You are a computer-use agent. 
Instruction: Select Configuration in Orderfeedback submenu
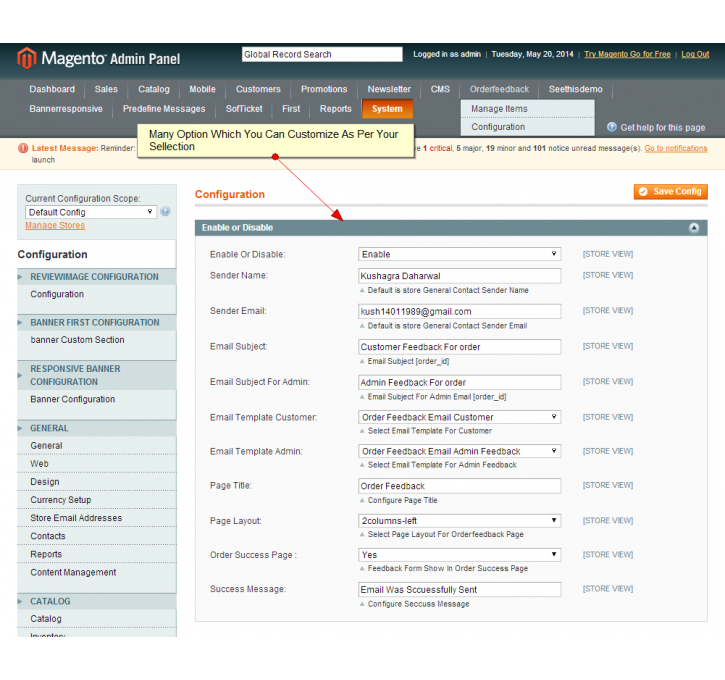click(527, 127)
